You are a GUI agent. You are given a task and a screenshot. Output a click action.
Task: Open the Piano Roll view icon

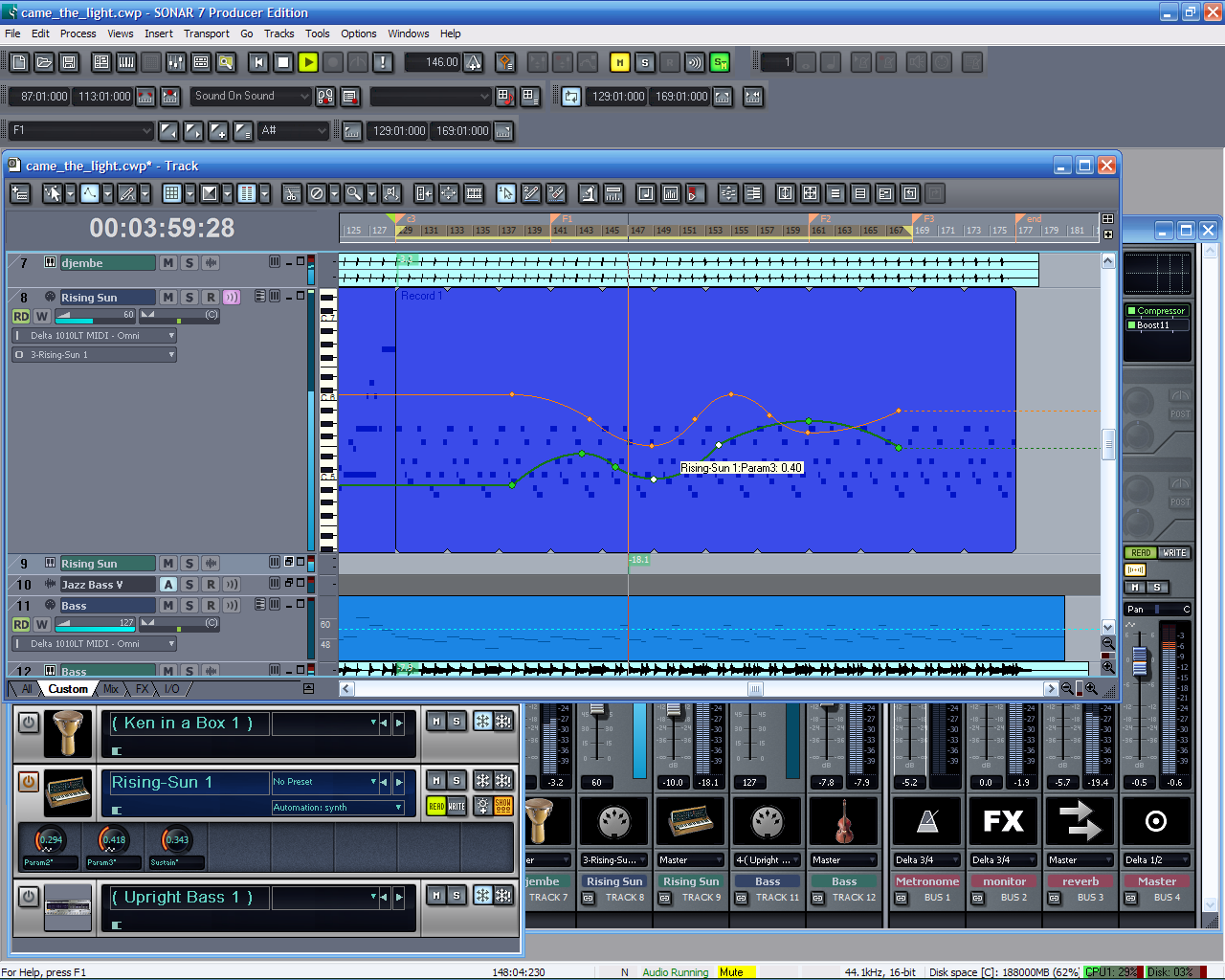click(x=126, y=62)
